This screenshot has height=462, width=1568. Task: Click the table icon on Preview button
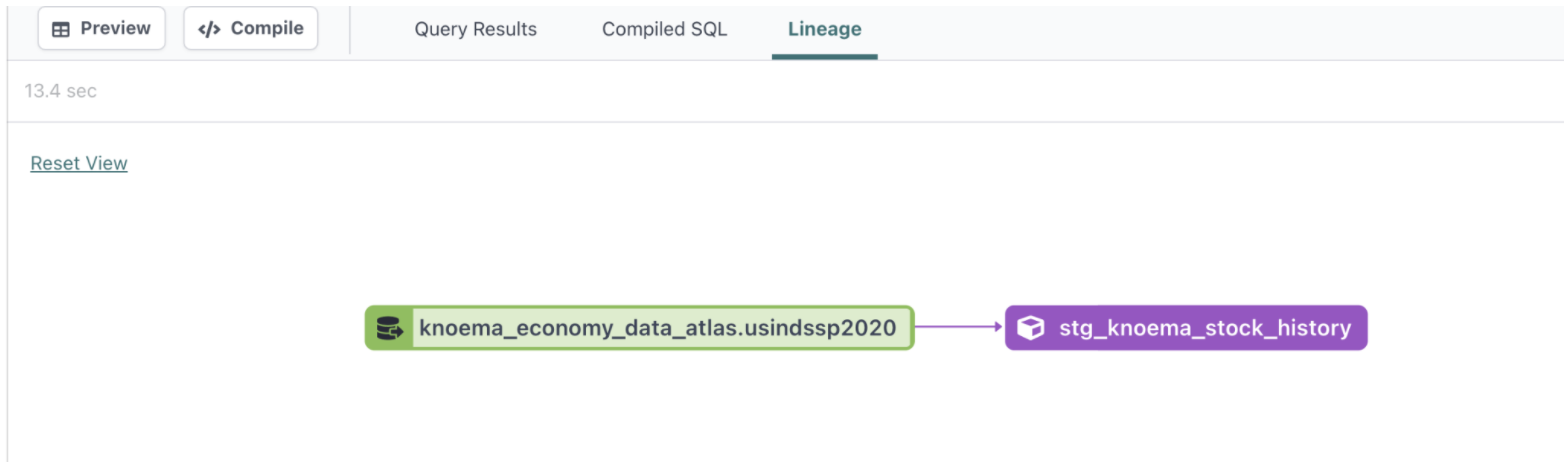(x=61, y=29)
